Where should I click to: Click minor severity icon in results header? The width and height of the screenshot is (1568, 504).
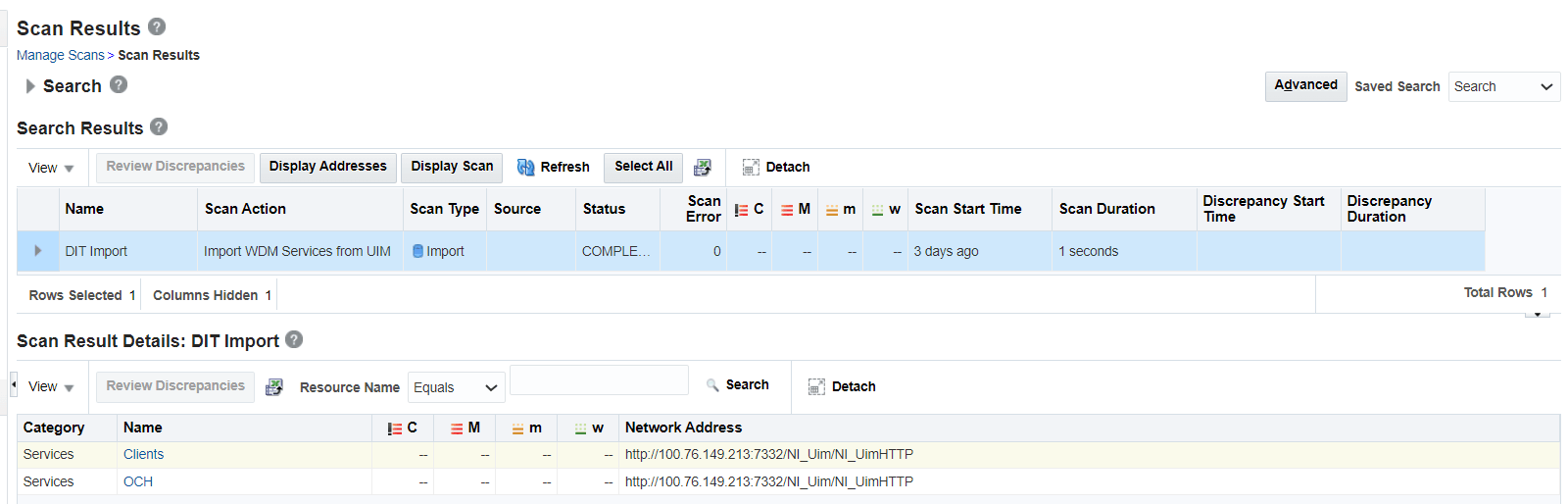832,210
